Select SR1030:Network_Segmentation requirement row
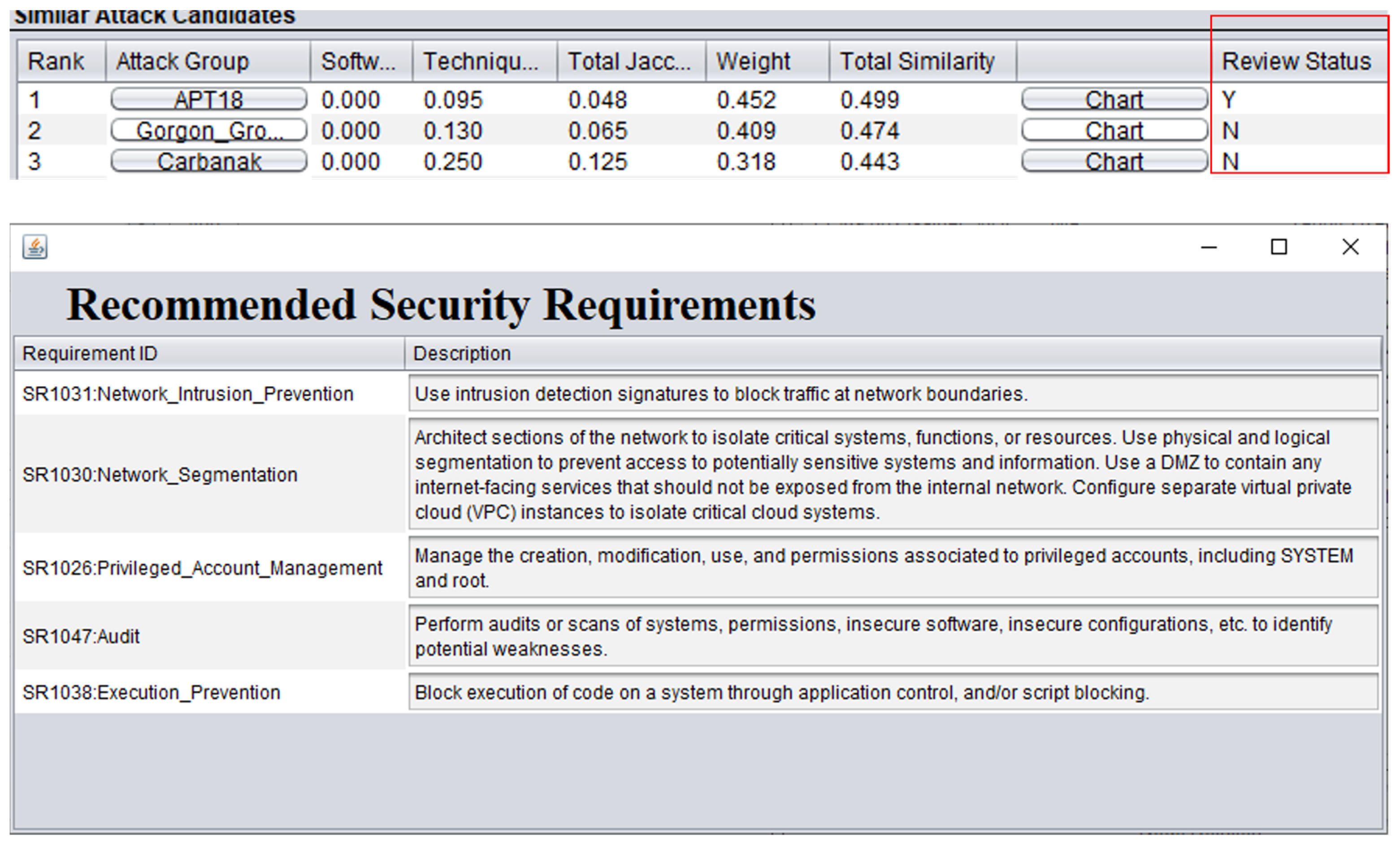Viewport: 1400px width, 845px height. [x=160, y=475]
